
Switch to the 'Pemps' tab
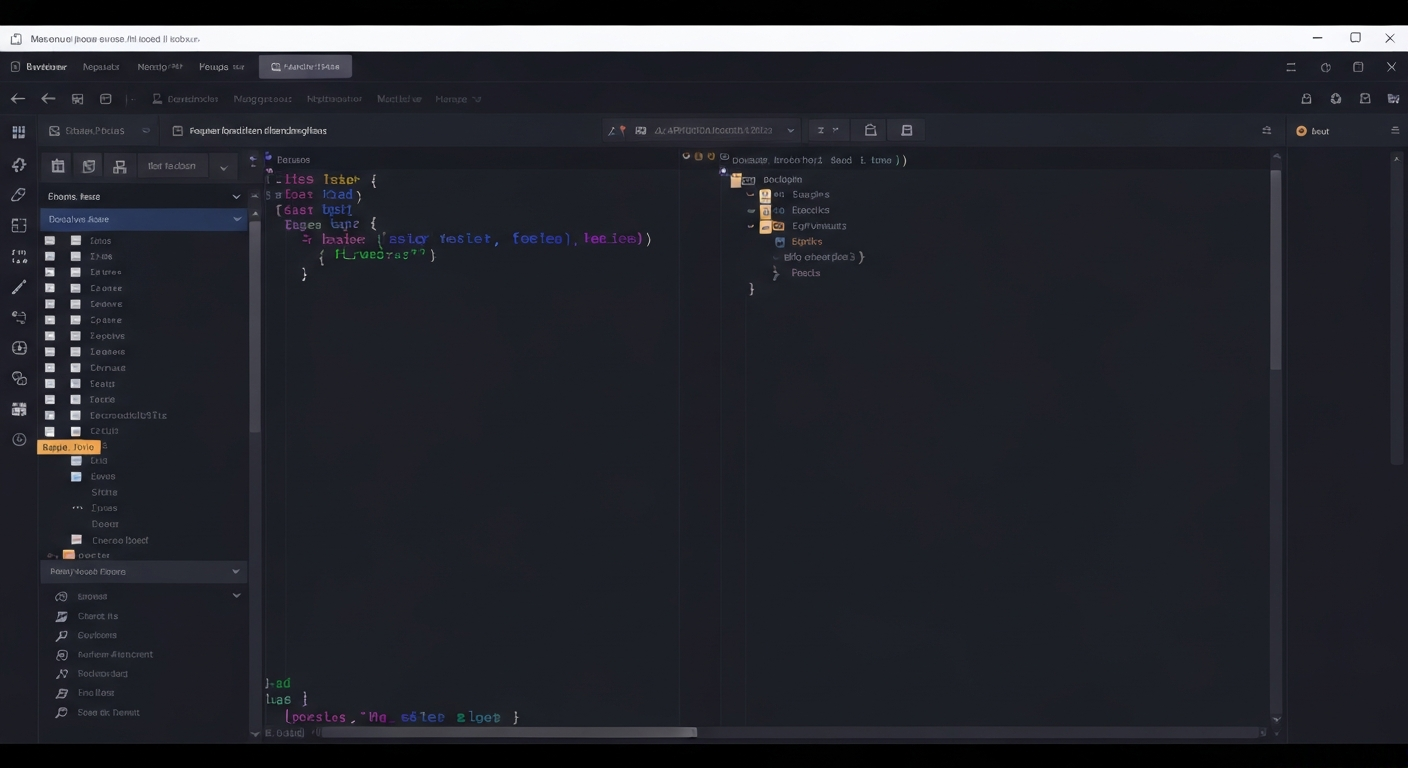221,67
